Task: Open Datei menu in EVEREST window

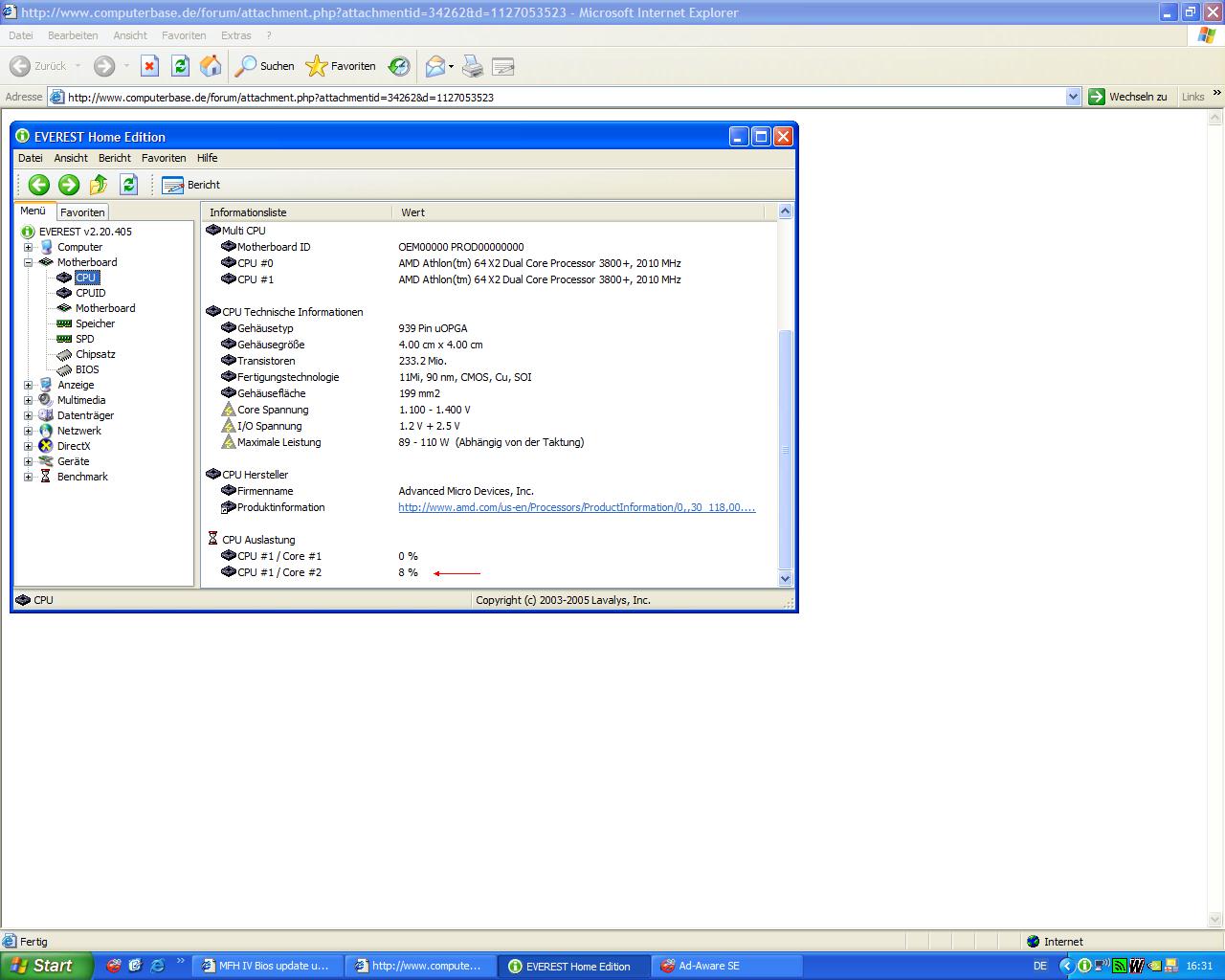Action: coord(30,158)
